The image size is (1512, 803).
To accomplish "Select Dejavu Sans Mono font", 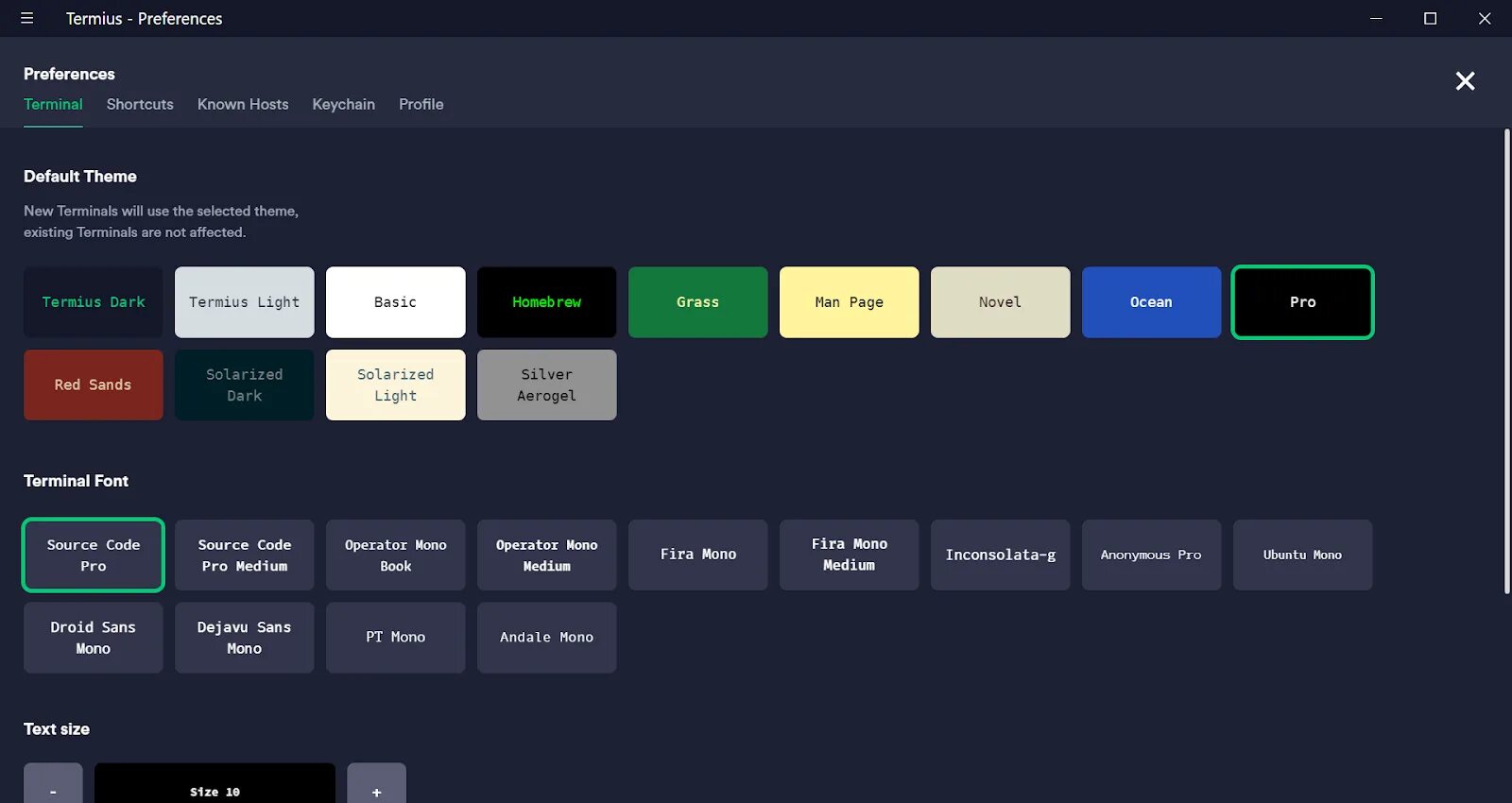I will (x=245, y=638).
